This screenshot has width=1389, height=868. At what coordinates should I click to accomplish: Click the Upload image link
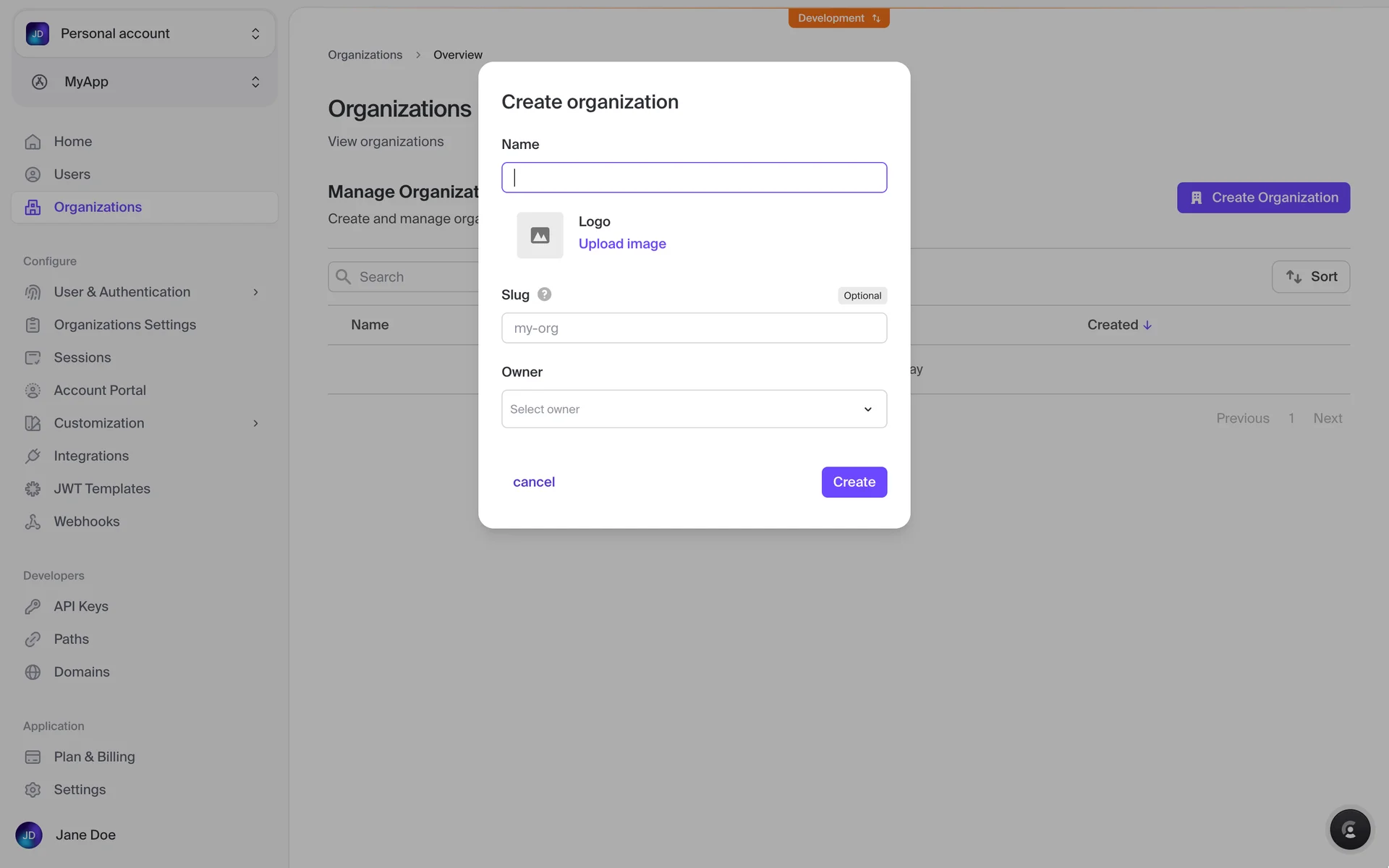pos(622,244)
